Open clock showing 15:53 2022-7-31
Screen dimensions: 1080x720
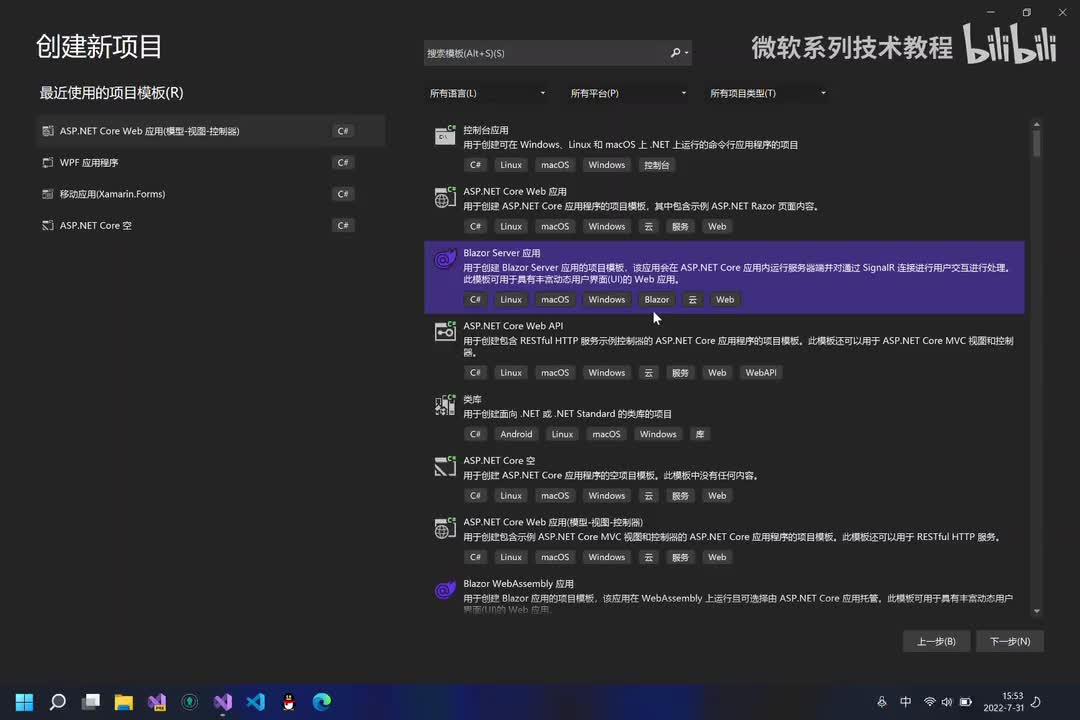pyautogui.click(x=1004, y=701)
